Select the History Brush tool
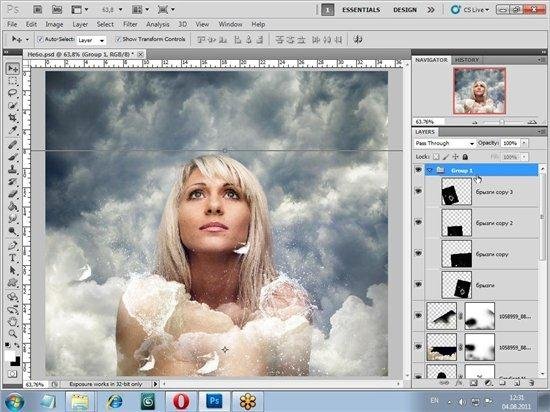Image resolution: width=550 pixels, height=412 pixels. tap(13, 182)
